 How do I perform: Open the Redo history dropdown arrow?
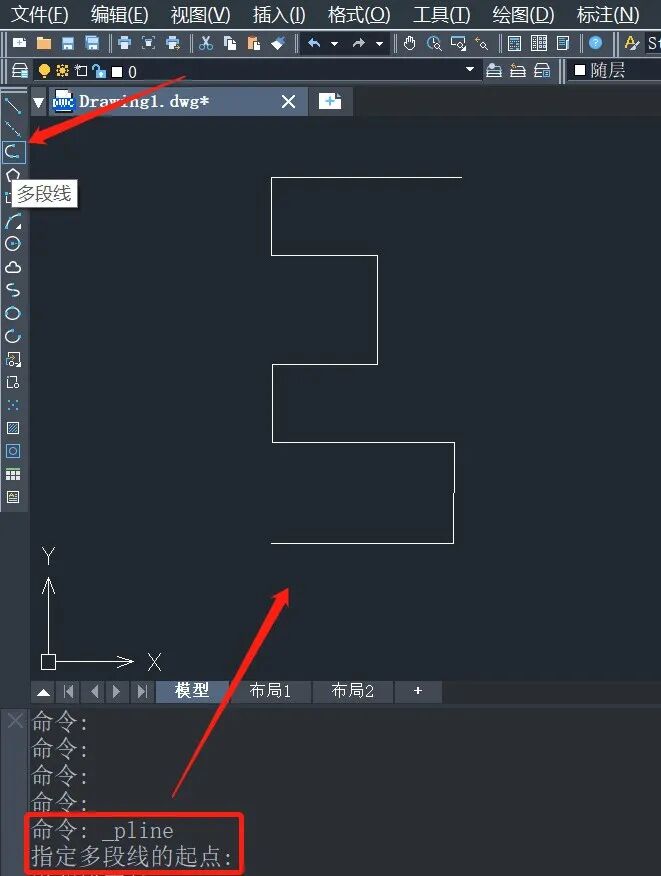click(379, 43)
